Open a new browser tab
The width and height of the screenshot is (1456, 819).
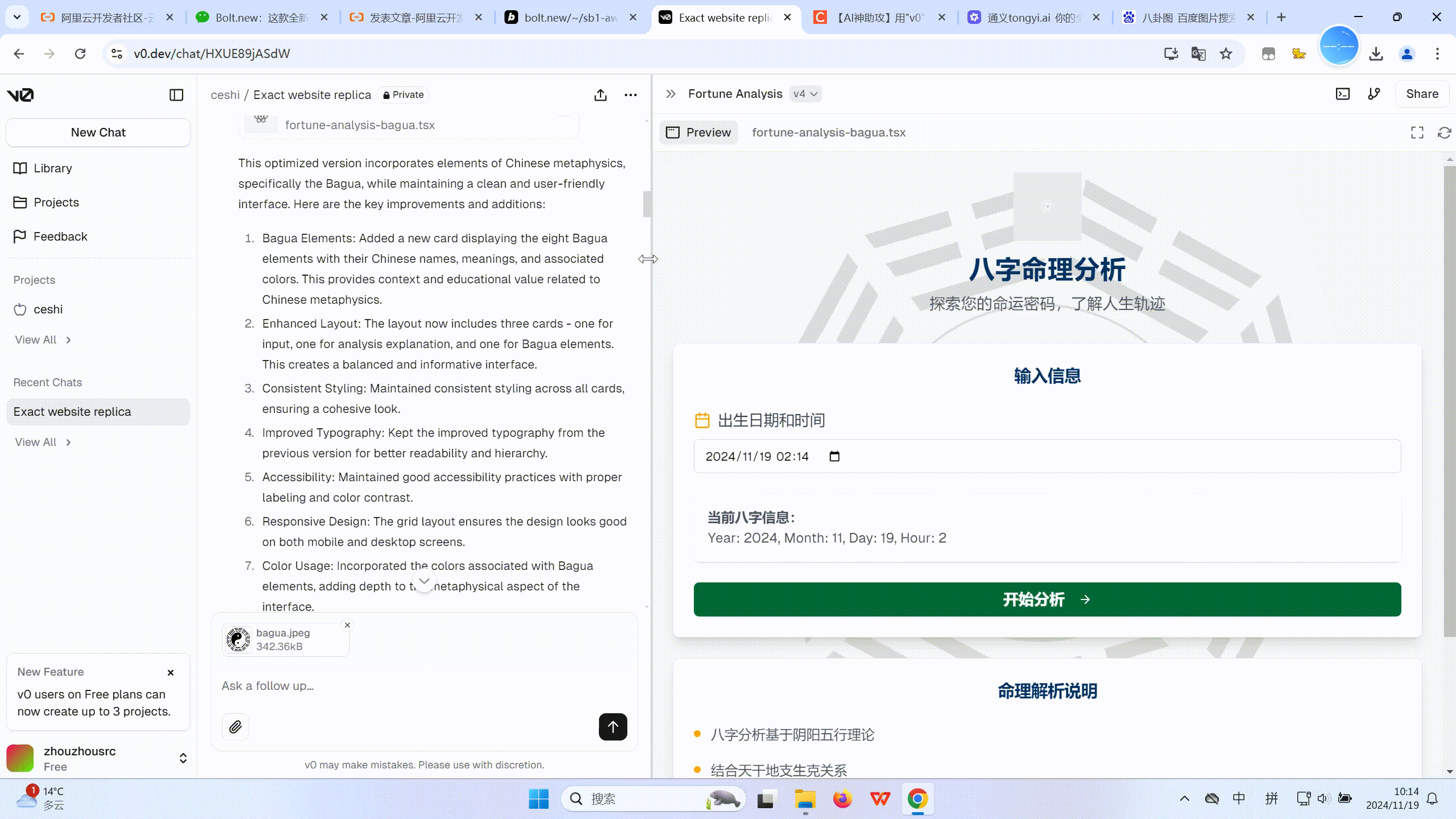pyautogui.click(x=1281, y=17)
